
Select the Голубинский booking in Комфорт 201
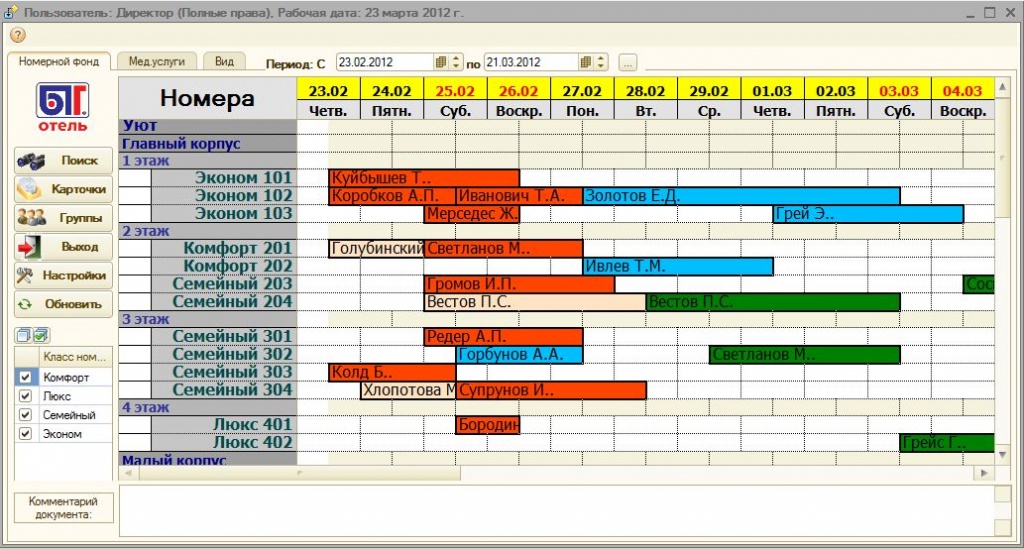376,249
